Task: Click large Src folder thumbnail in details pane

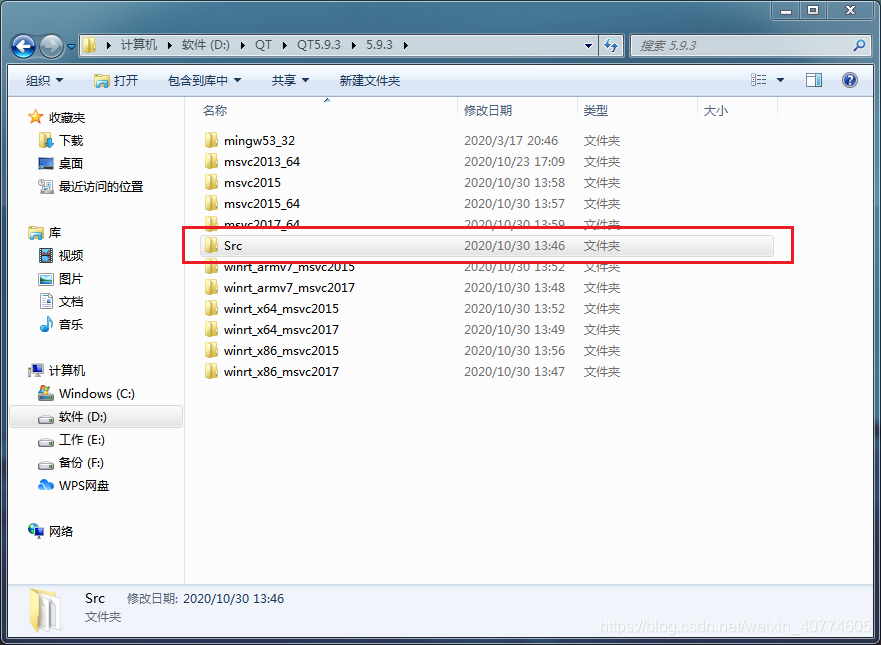Action: pos(46,610)
